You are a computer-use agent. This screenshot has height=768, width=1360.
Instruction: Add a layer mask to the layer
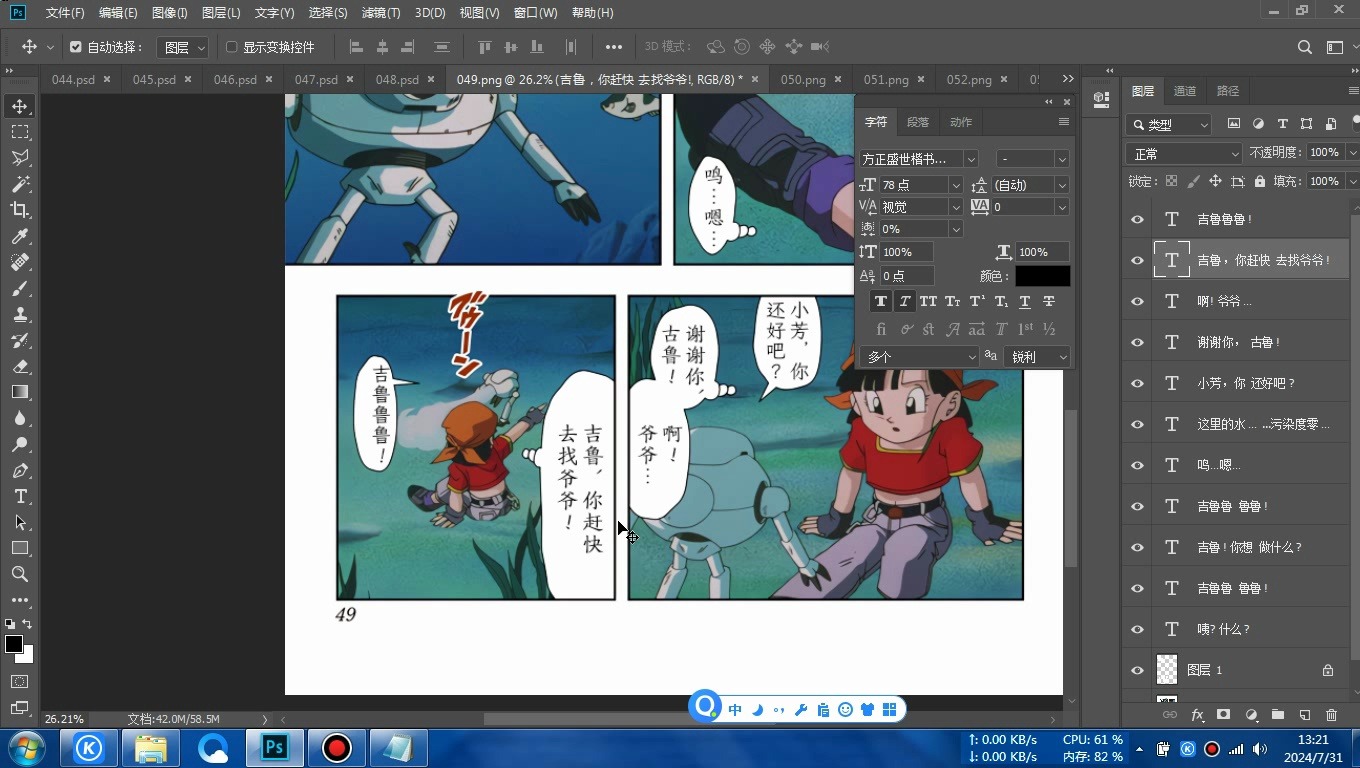[x=1223, y=715]
